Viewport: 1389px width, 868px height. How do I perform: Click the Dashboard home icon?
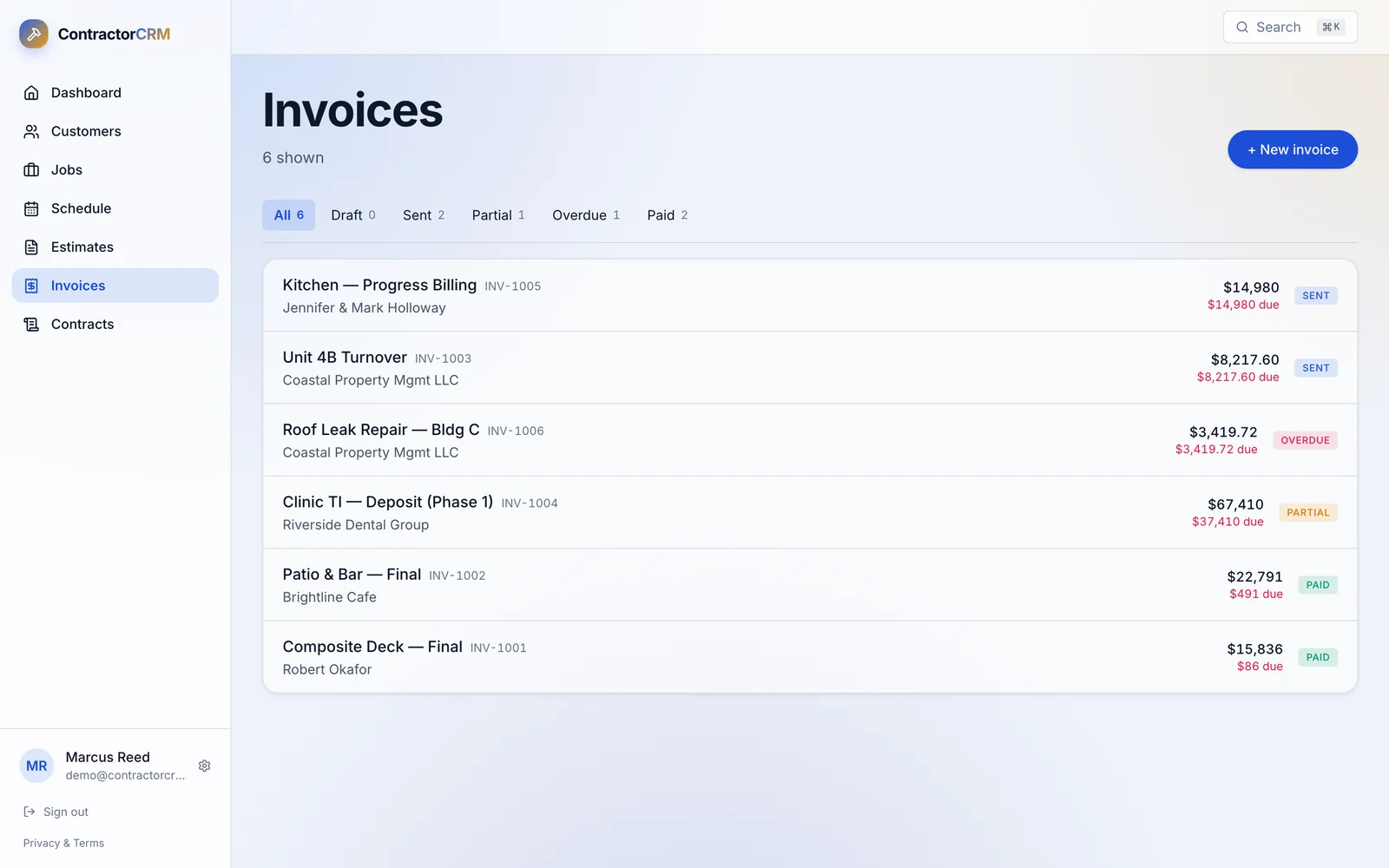31,93
